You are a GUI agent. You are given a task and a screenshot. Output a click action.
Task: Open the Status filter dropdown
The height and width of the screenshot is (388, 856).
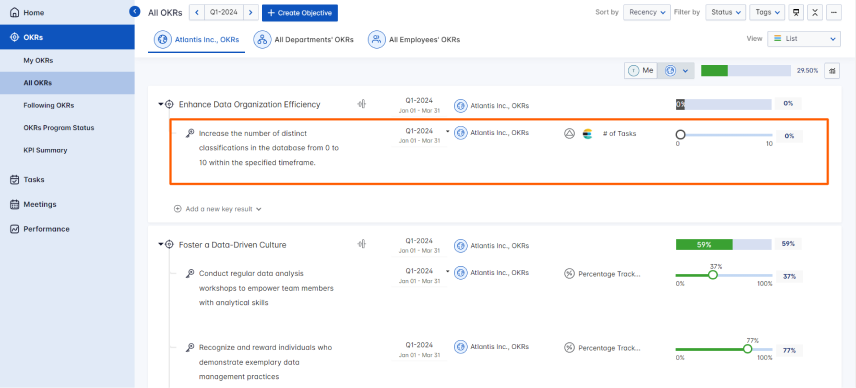(x=726, y=12)
